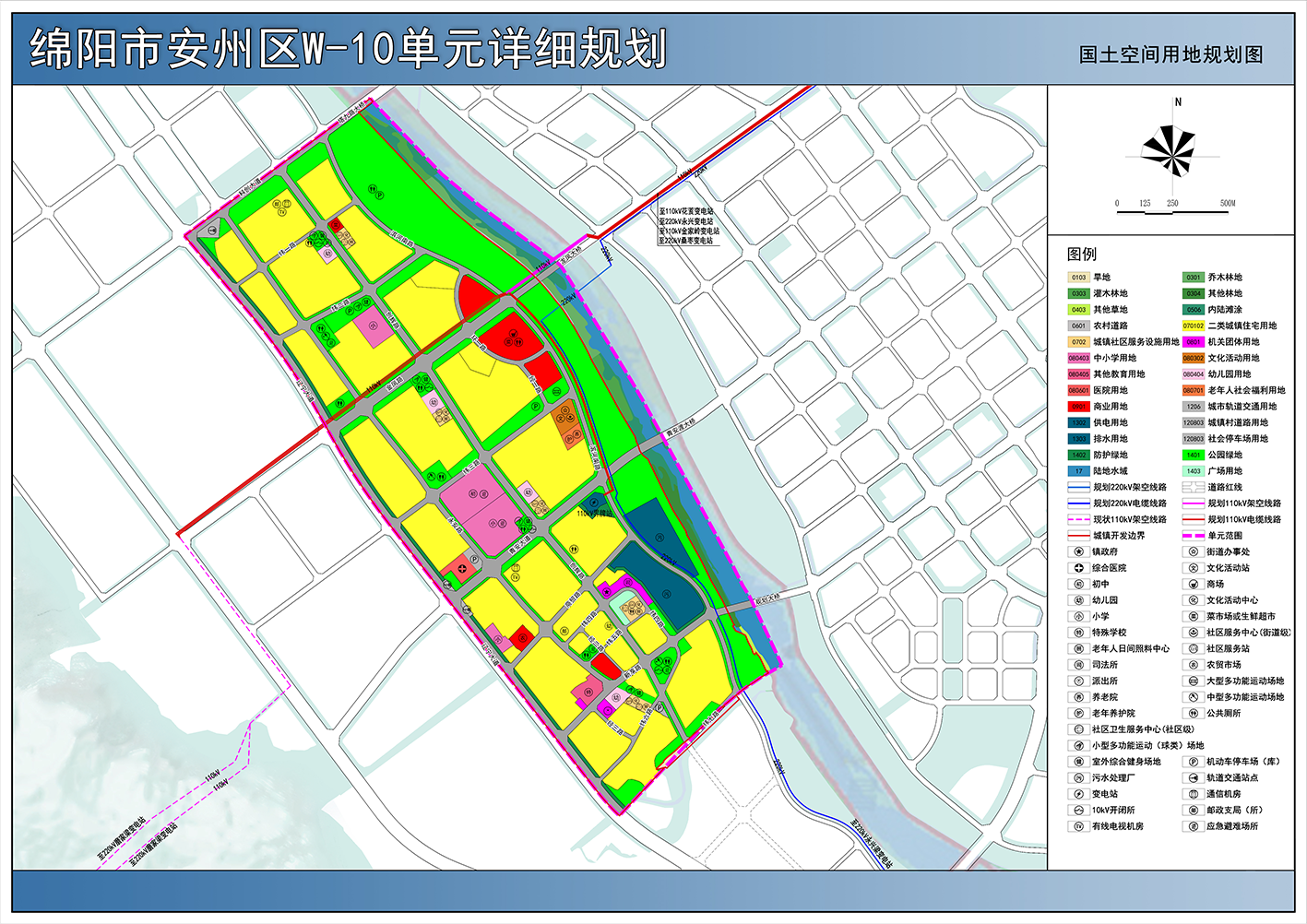The width and height of the screenshot is (1307, 924).
Task: Click the 10kV开闭所 legend icon
Action: (1077, 810)
